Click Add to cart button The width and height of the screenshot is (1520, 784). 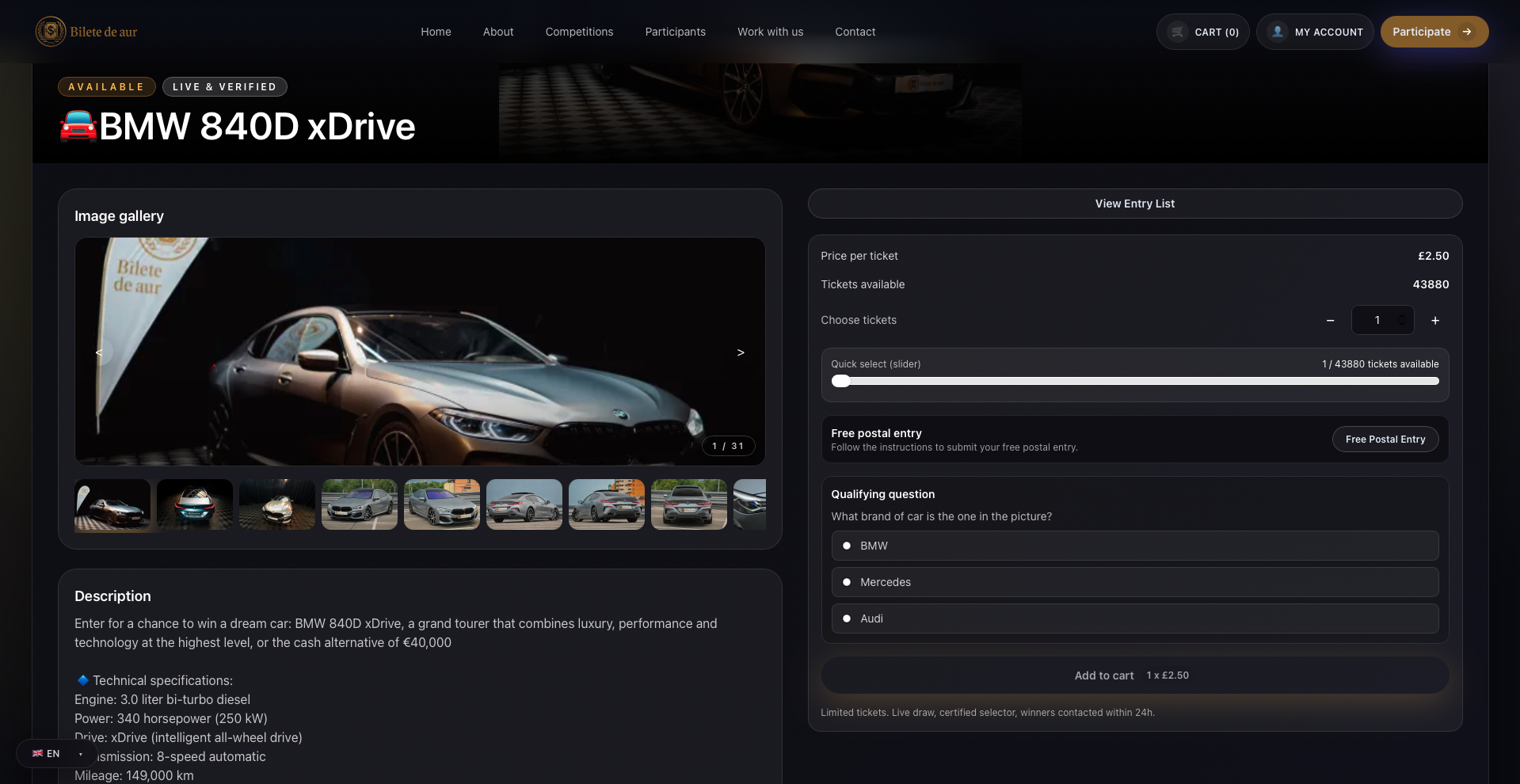(x=1135, y=676)
